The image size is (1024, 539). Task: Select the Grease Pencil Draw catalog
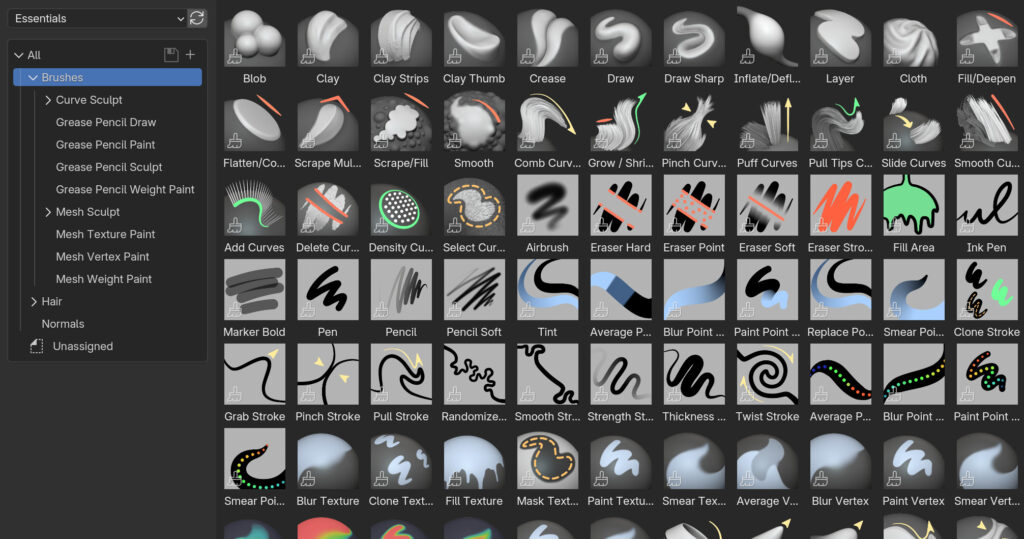106,122
